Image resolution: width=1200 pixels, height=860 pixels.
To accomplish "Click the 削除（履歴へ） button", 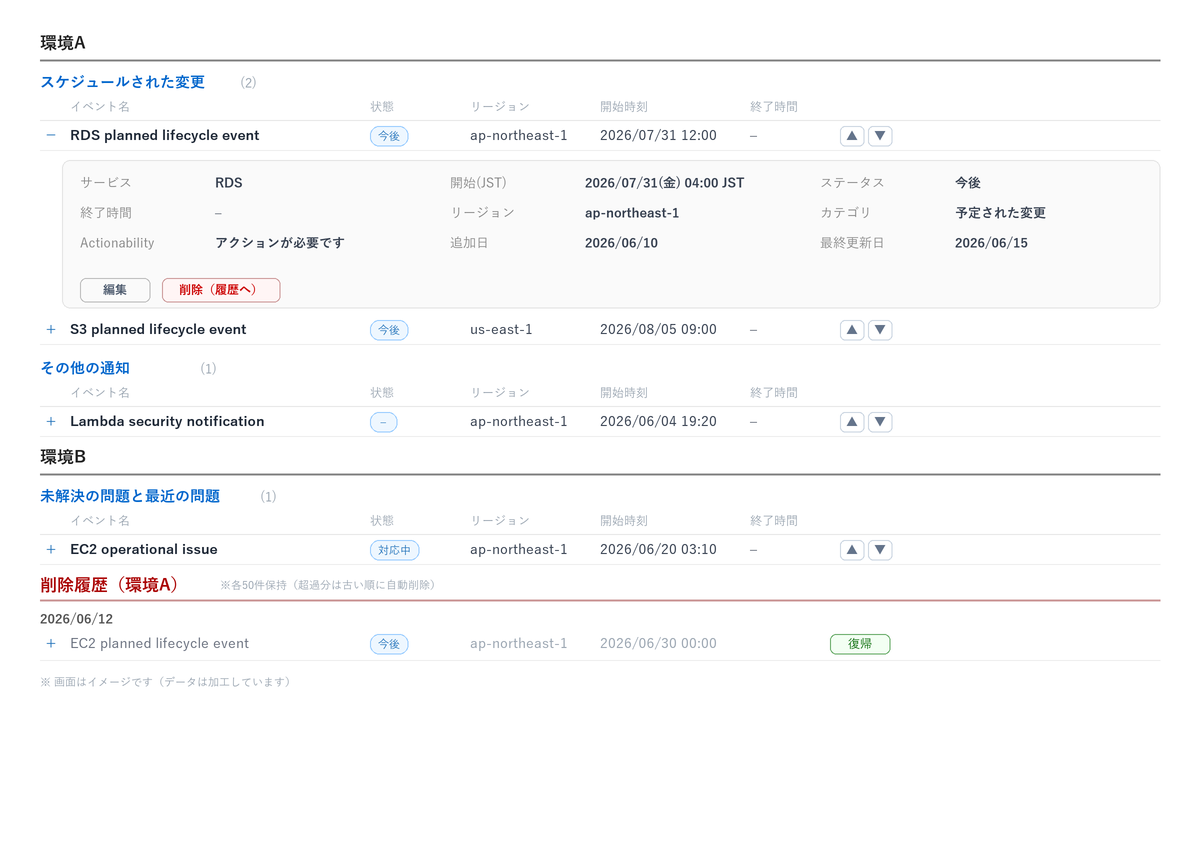I will click(x=221, y=290).
